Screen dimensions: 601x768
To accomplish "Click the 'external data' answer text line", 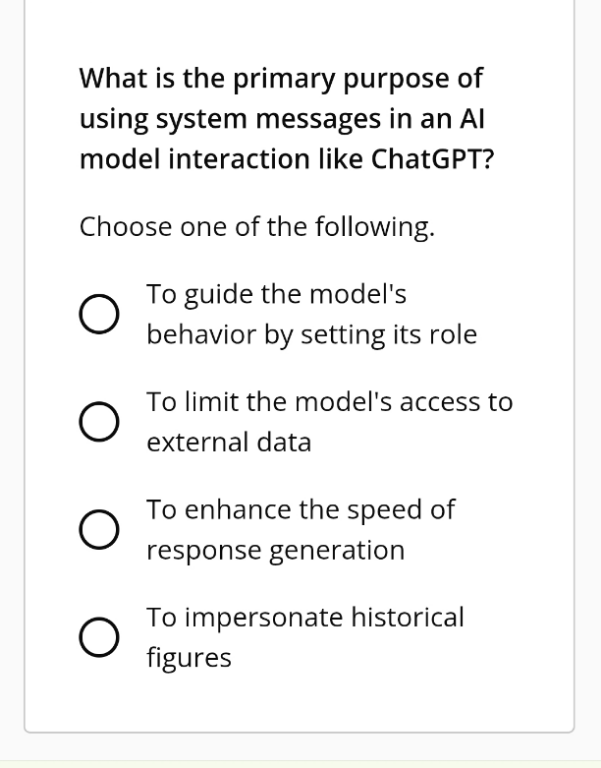I will (x=229, y=442).
